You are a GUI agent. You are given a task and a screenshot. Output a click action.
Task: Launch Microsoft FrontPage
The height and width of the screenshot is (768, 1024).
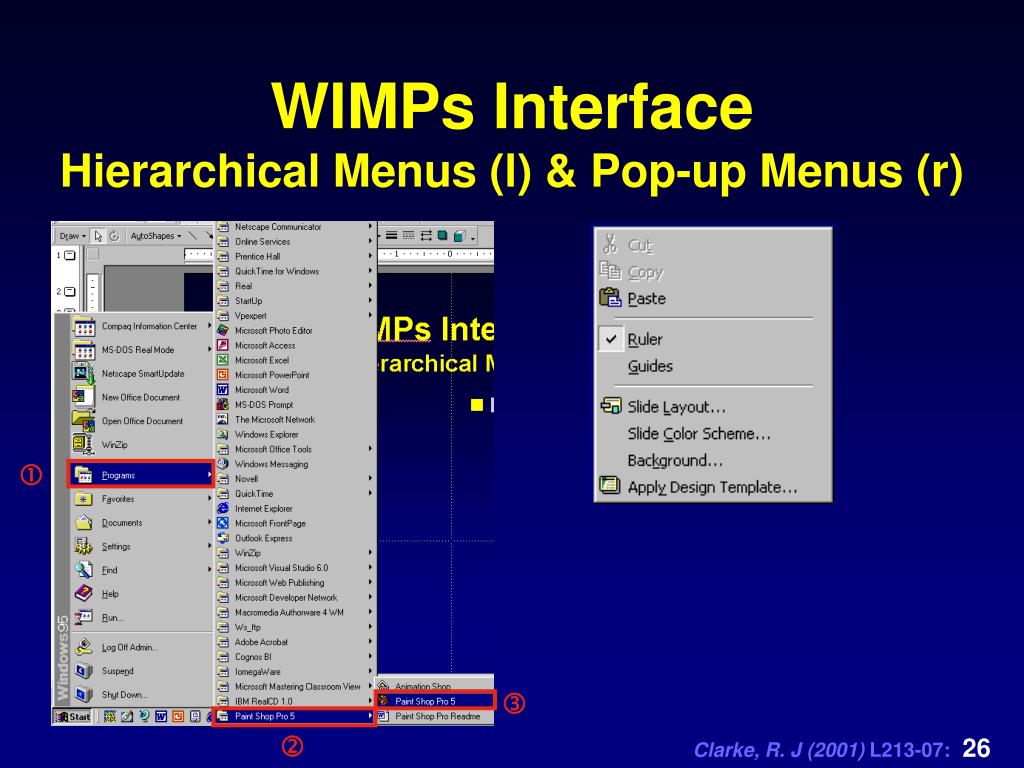tap(295, 524)
